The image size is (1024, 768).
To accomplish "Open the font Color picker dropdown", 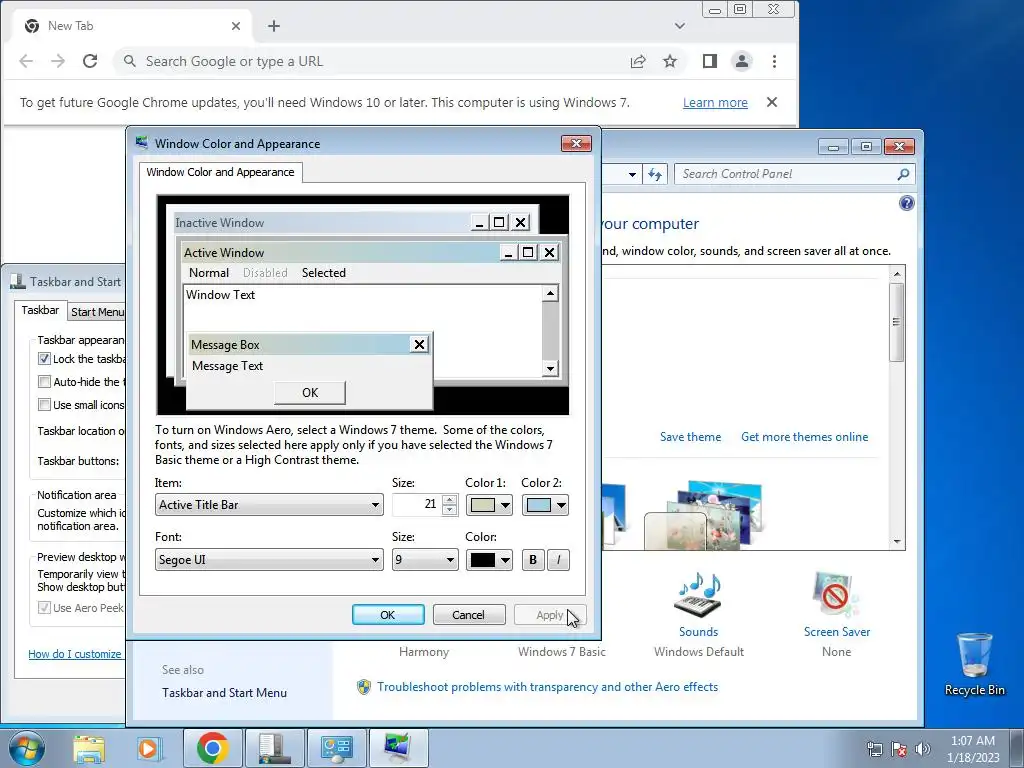I will pos(488,560).
